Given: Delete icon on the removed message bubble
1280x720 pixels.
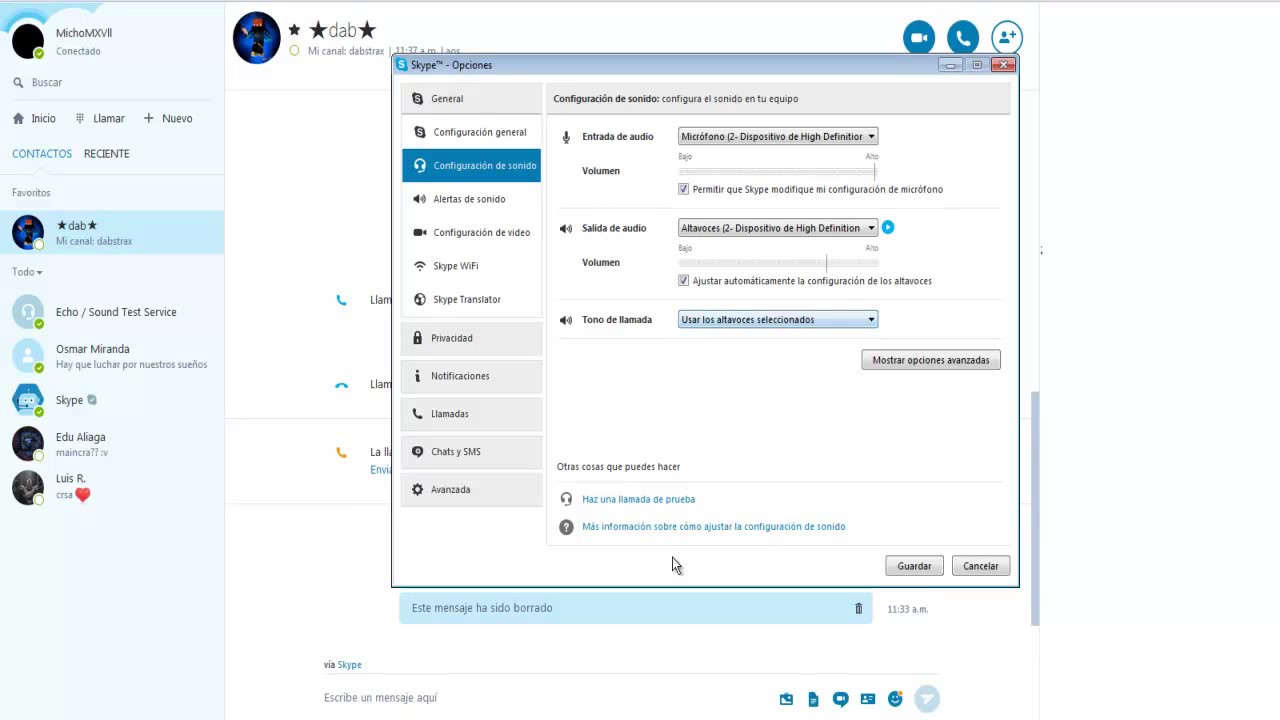Looking at the screenshot, I should tap(858, 608).
